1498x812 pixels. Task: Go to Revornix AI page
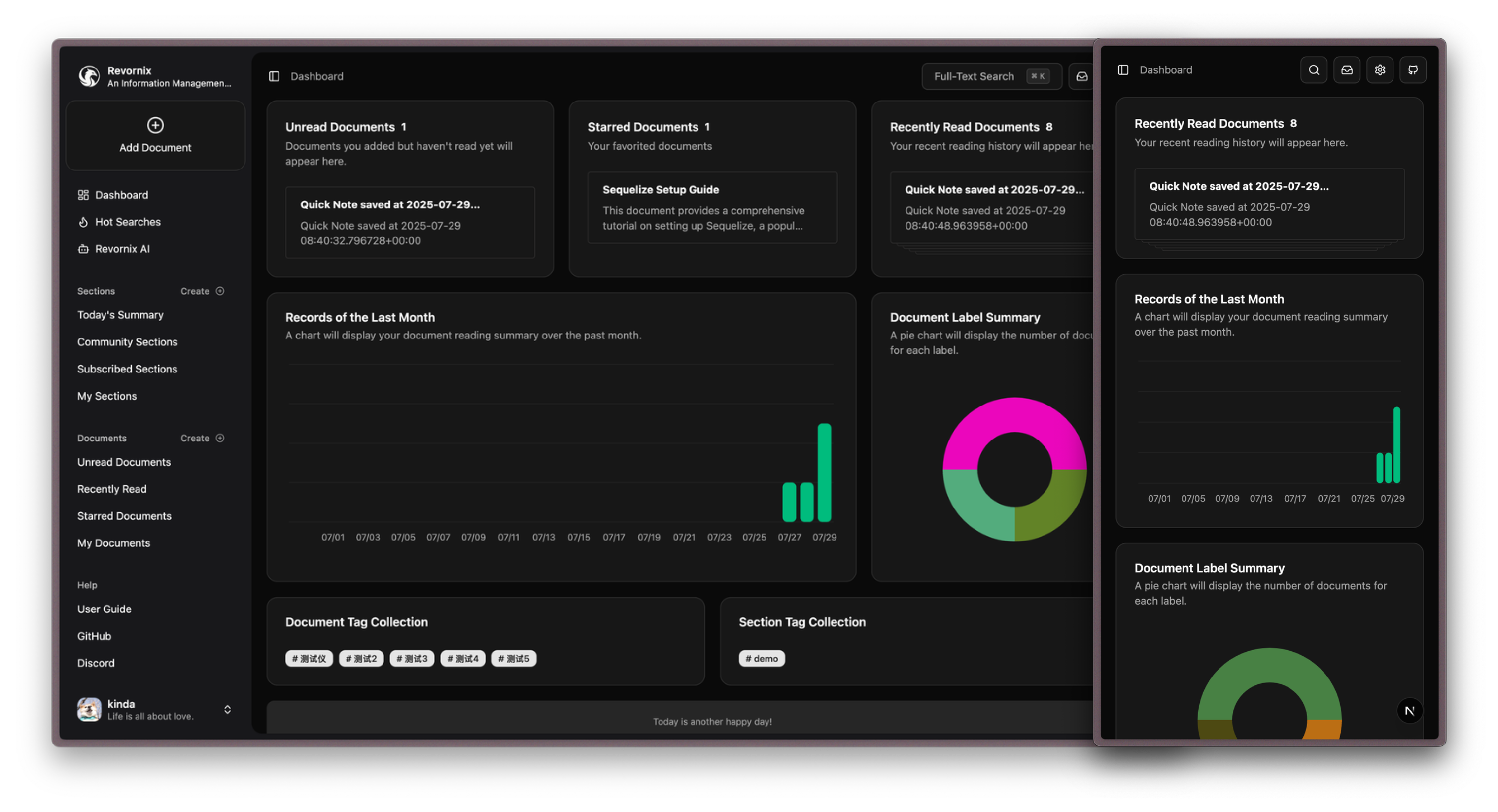122,249
